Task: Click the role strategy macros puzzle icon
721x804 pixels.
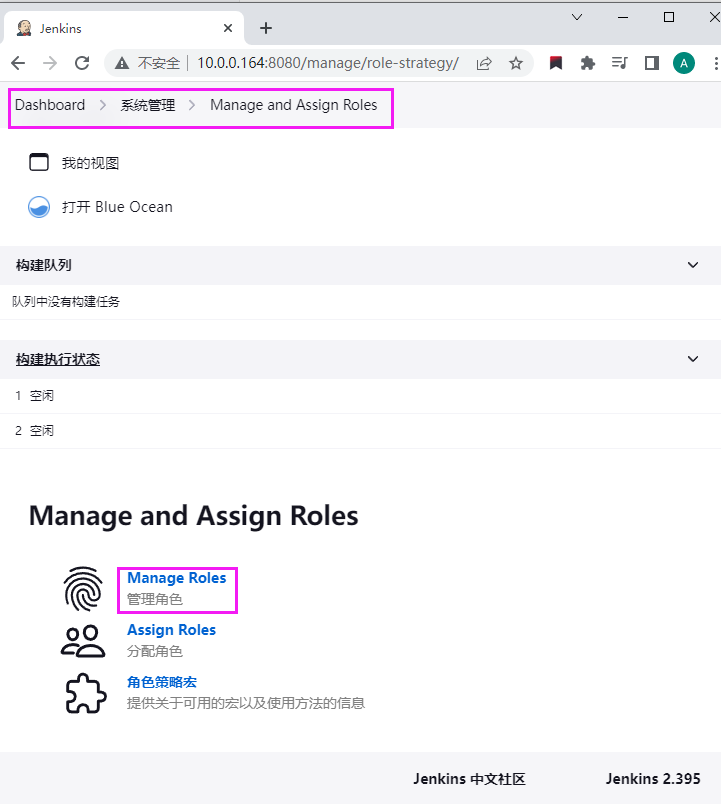Action: tap(86, 693)
